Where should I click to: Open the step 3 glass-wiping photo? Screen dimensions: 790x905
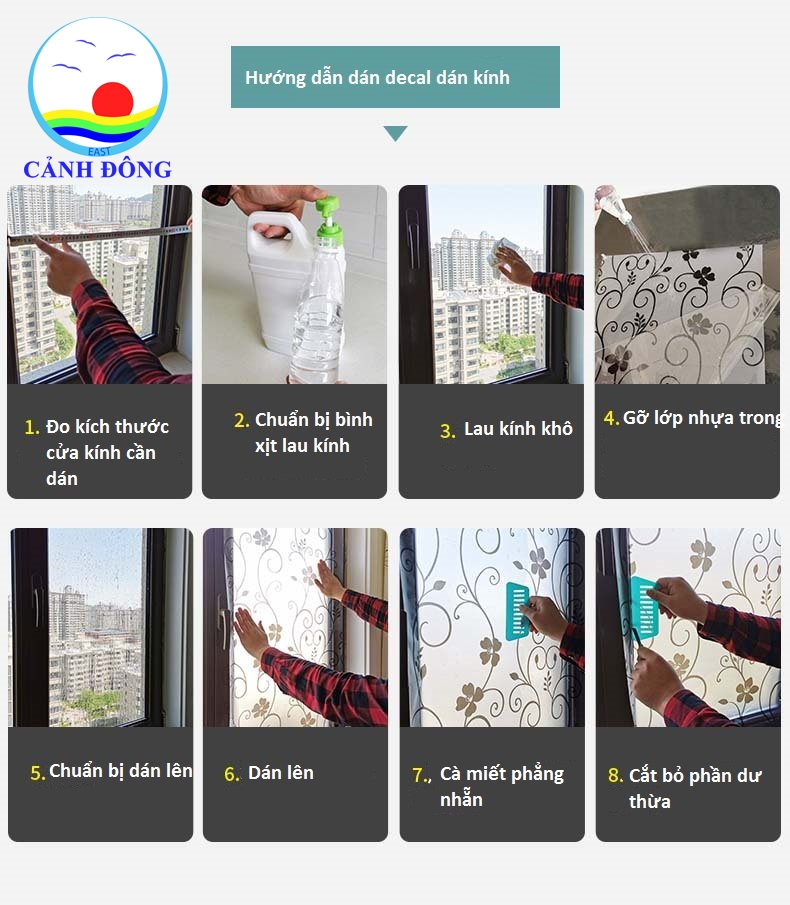point(491,285)
